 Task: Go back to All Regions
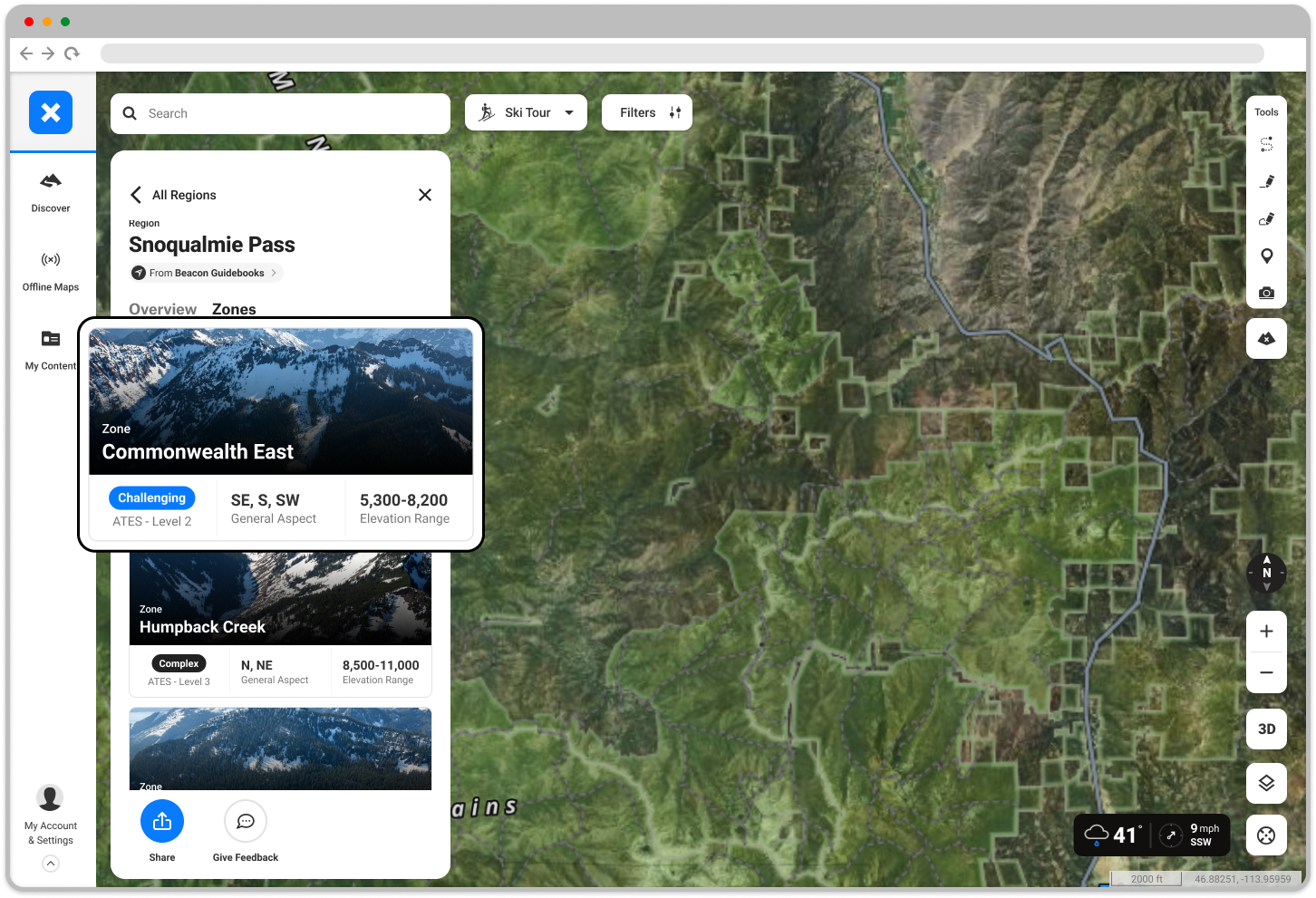[173, 195]
